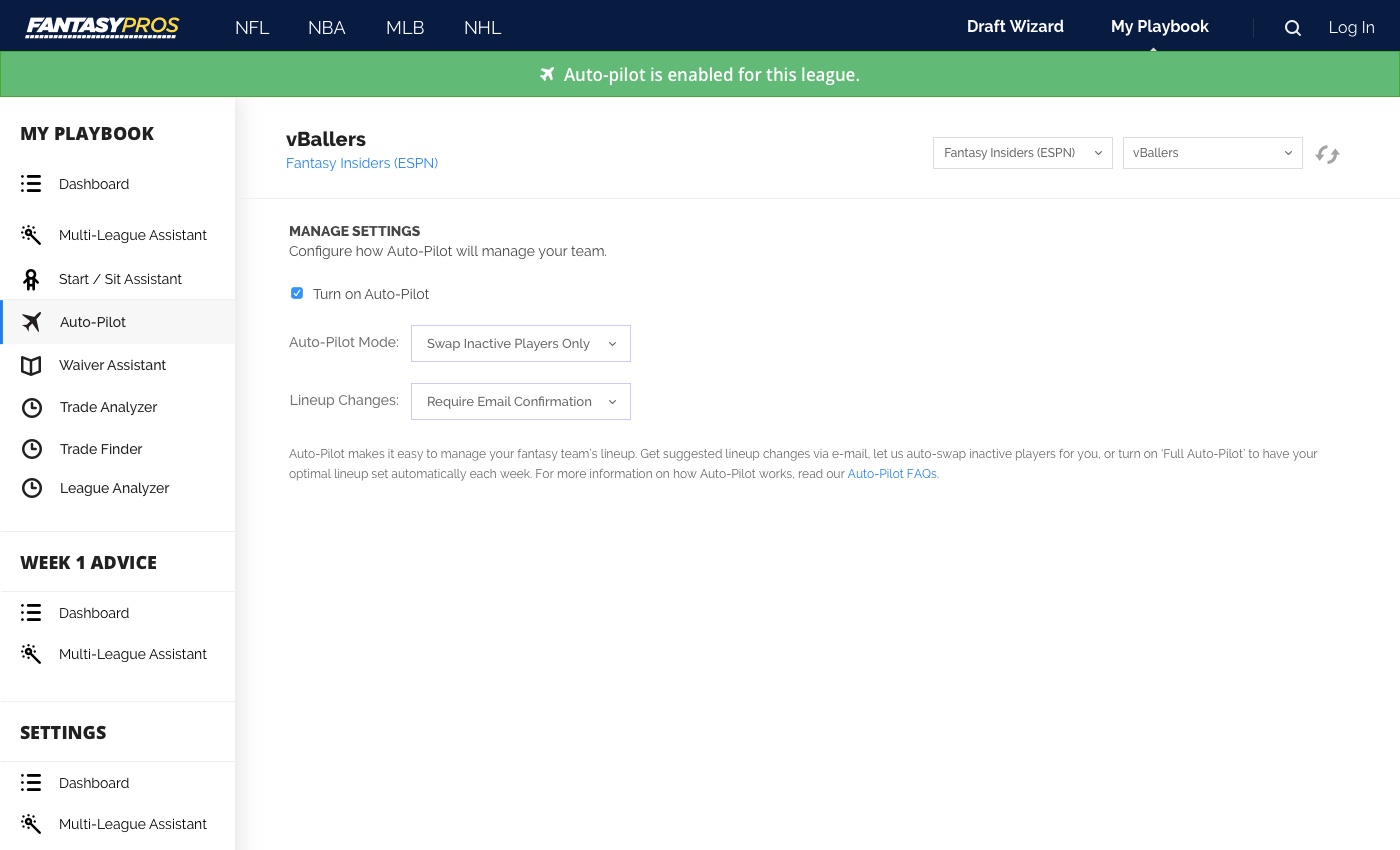Click the Start / Sit Assistant icon
The image size is (1400, 850).
(31, 279)
